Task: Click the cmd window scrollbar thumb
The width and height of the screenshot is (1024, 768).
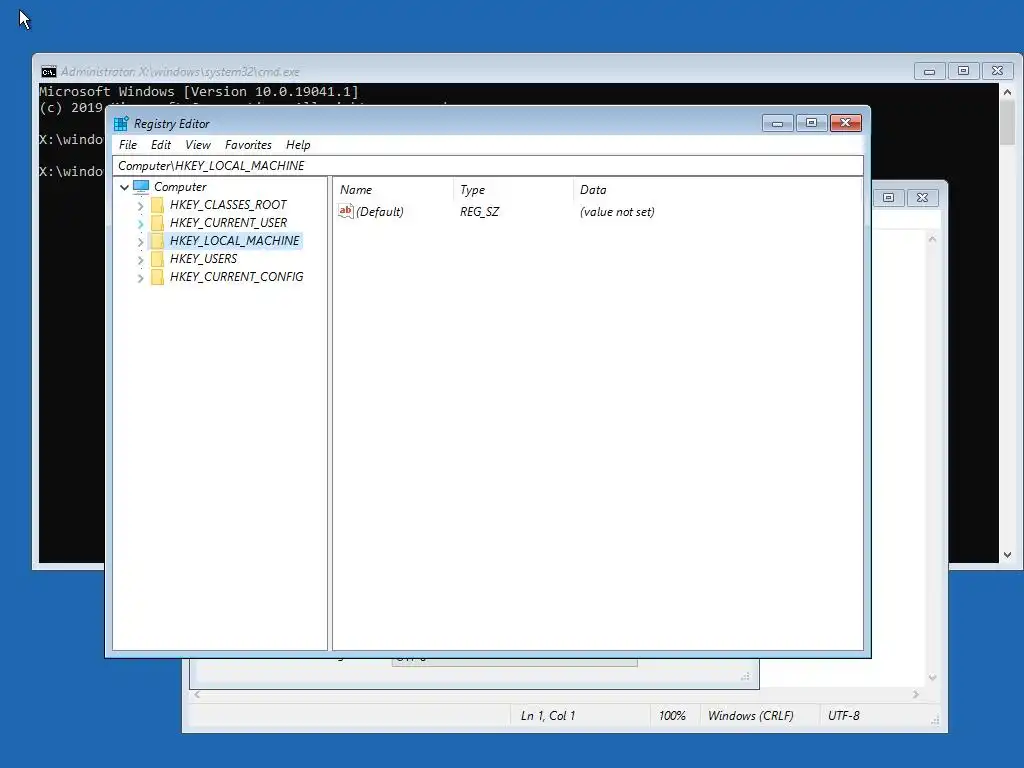Action: point(1008,123)
